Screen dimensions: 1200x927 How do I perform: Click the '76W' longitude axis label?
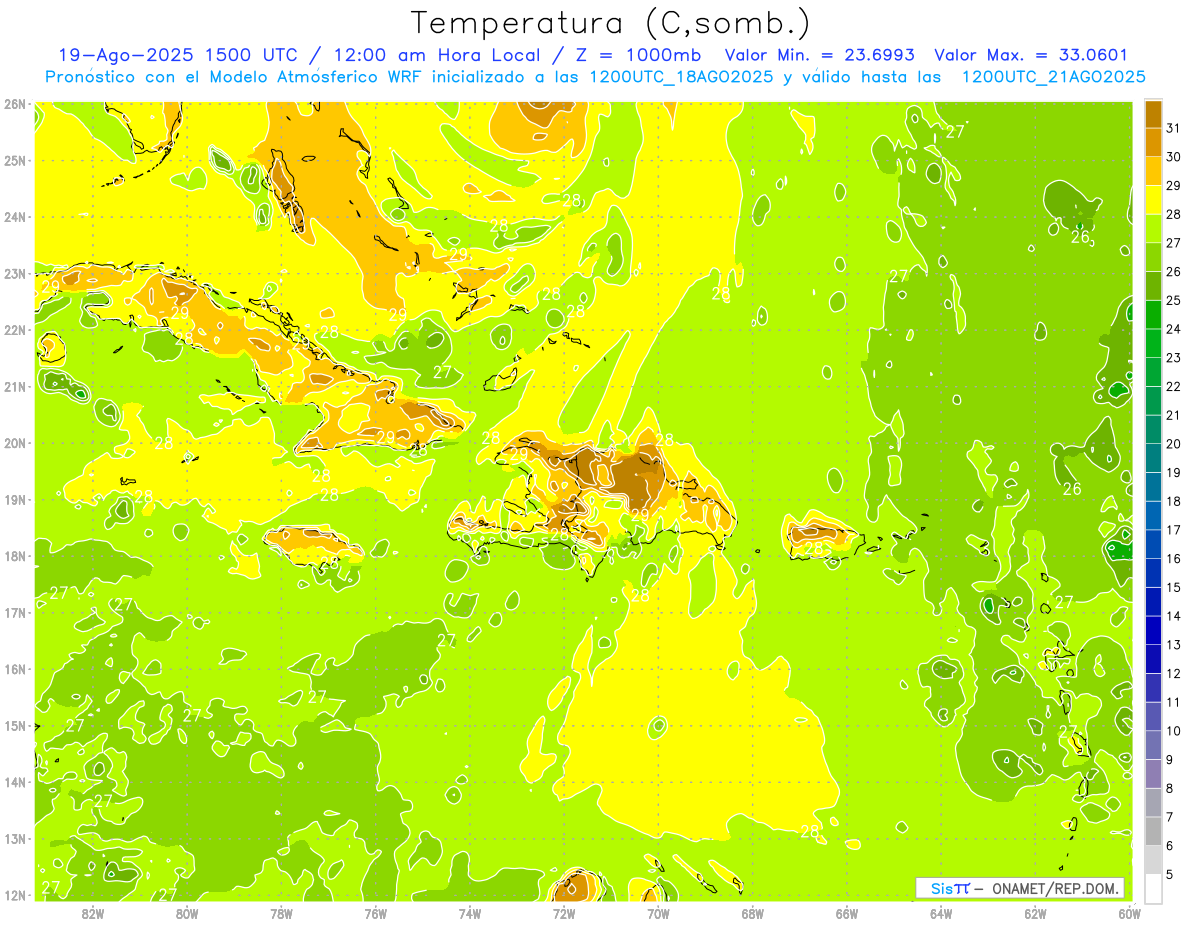point(375,913)
